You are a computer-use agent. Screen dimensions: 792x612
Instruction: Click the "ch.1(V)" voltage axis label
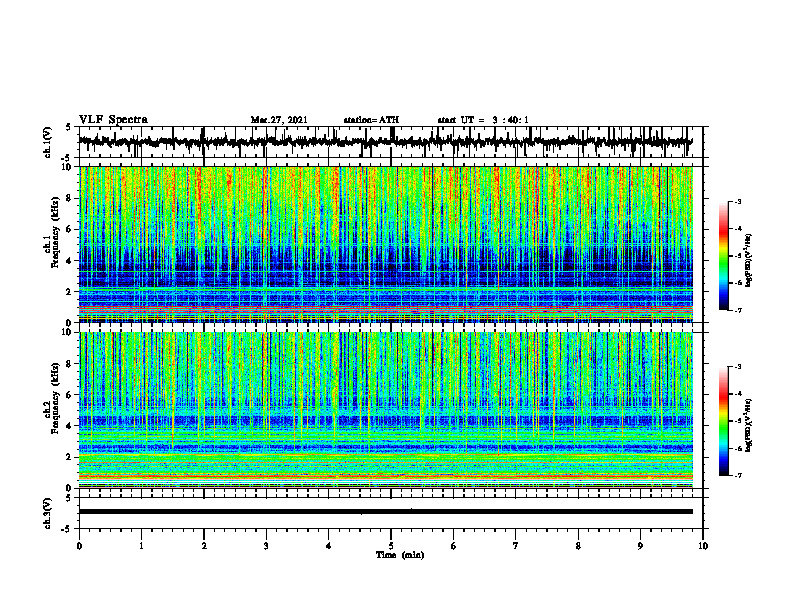(47, 142)
